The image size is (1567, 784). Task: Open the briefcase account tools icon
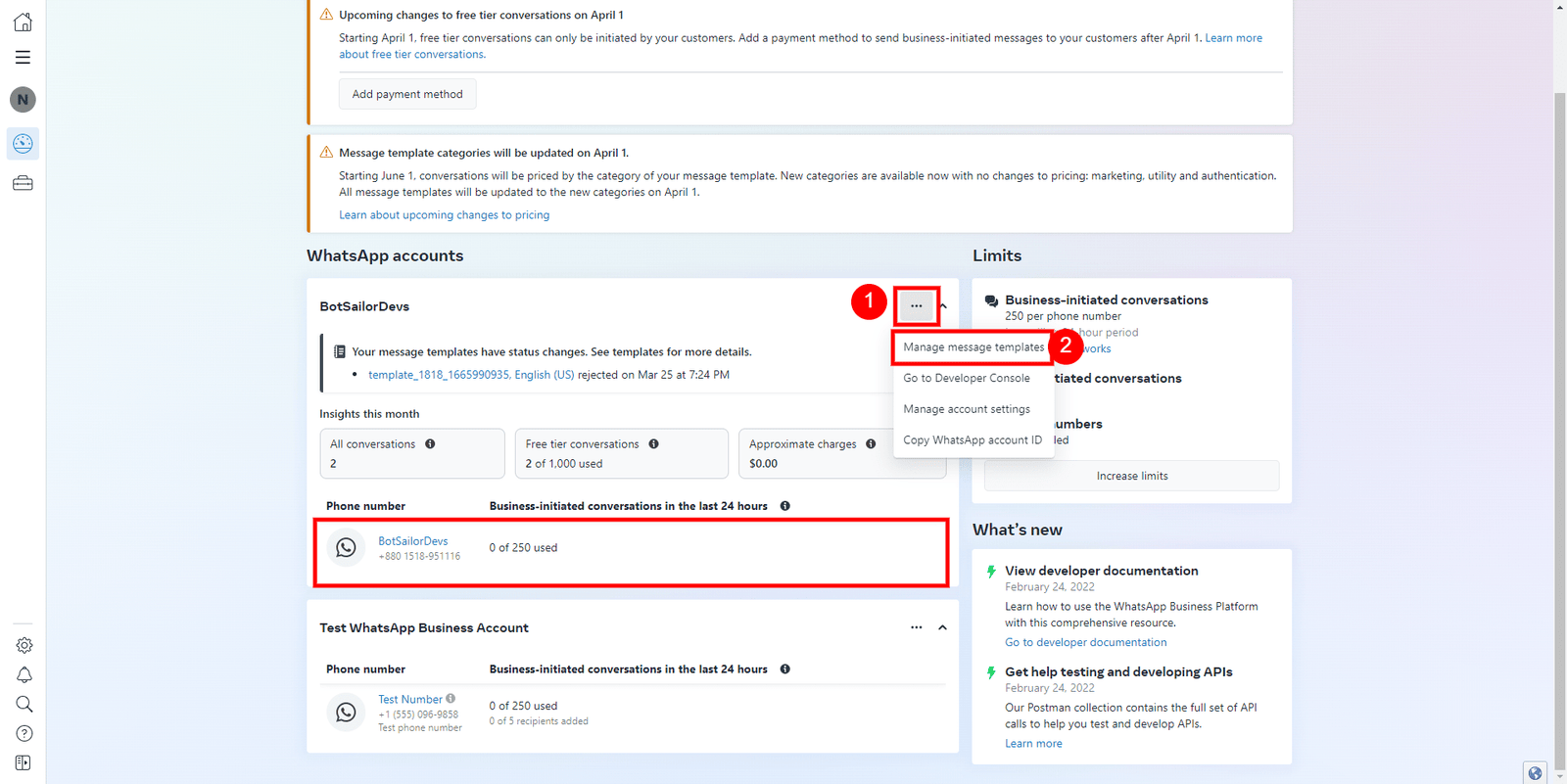pos(23,183)
